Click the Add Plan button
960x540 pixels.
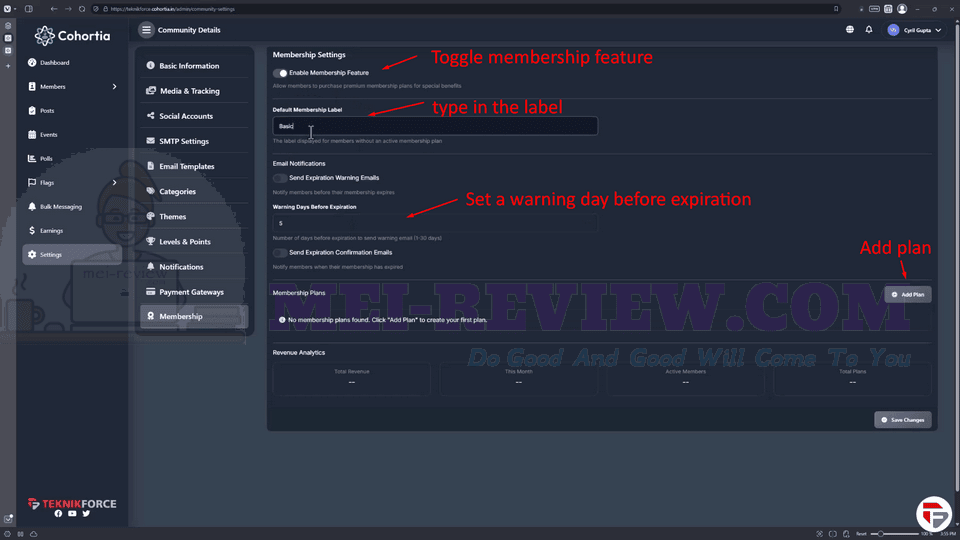click(908, 294)
